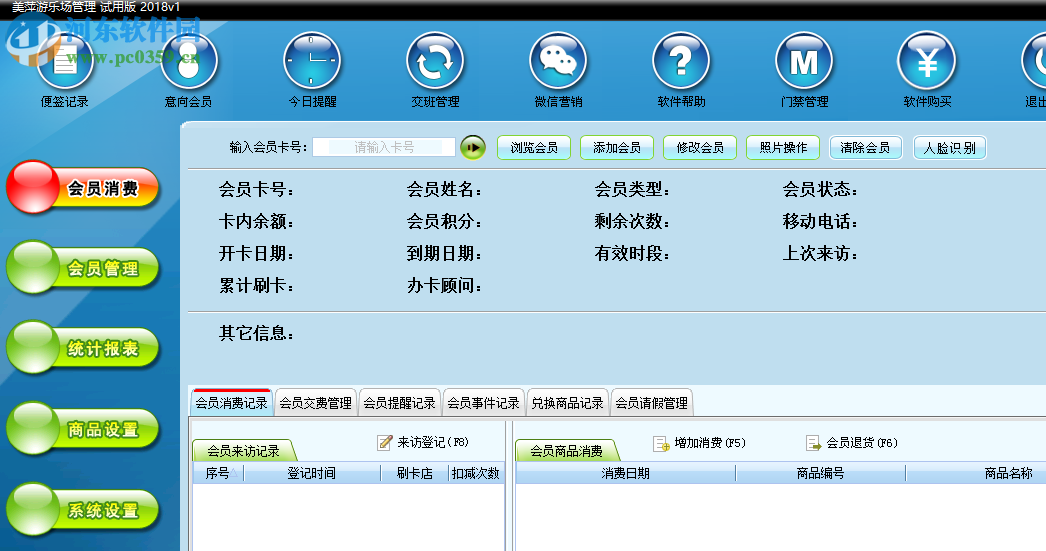1046x551 pixels.
Task: Open the 交班管理 shift handover icon
Action: [x=435, y=61]
